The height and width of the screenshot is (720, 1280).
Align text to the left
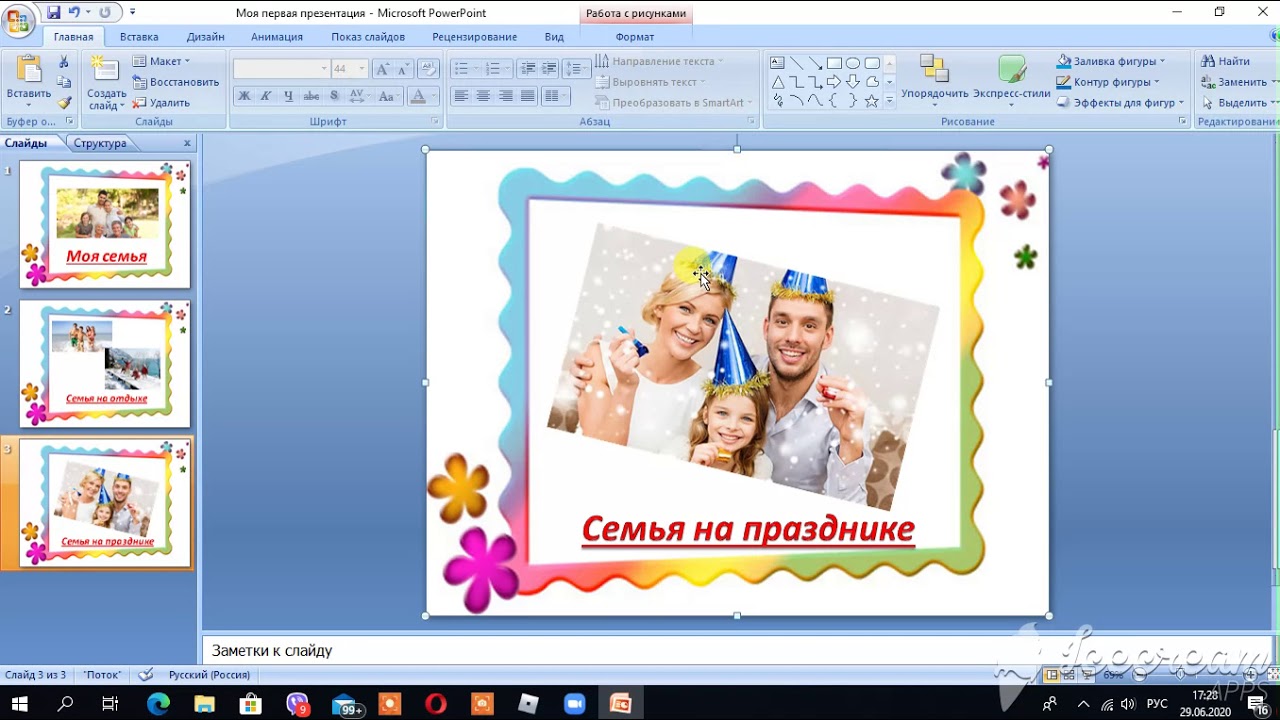[x=461, y=96]
